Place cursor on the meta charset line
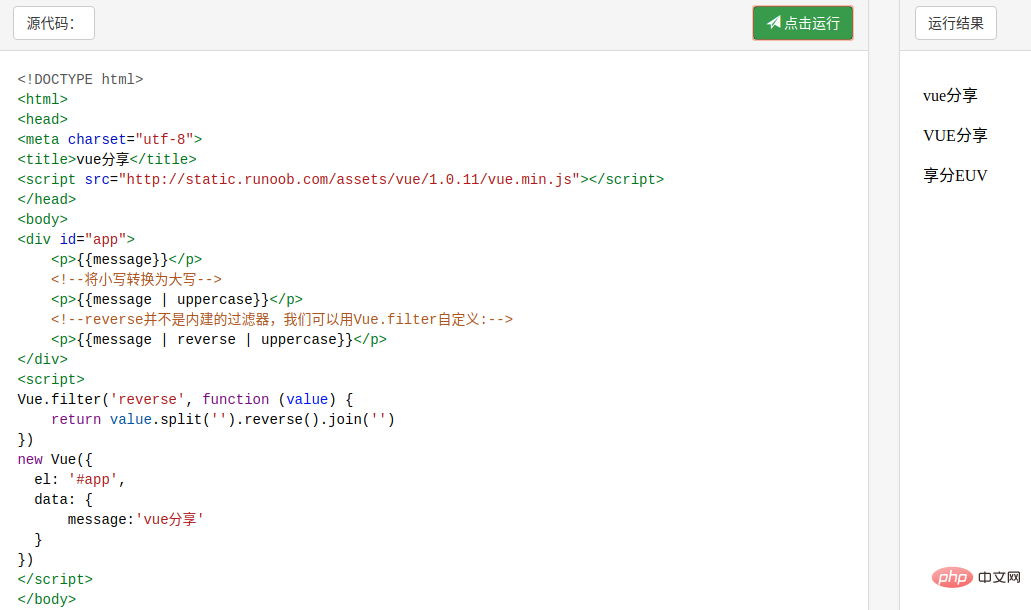Viewport: 1031px width, 610px height. [110, 139]
